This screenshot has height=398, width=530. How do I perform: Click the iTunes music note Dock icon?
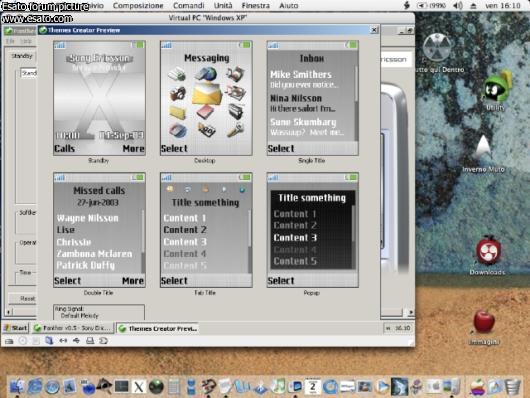coord(279,386)
